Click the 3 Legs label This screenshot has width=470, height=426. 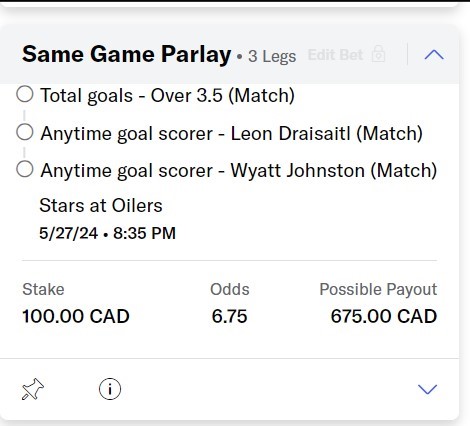272,56
